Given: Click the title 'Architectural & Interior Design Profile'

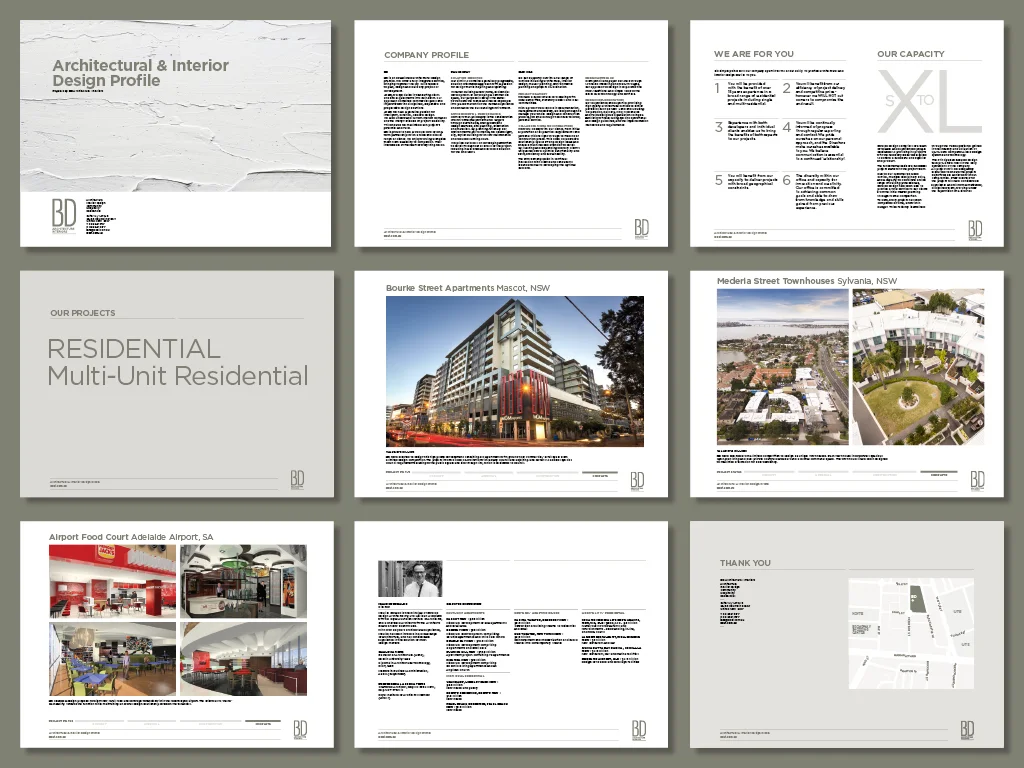Looking at the screenshot, I should click(x=140, y=72).
